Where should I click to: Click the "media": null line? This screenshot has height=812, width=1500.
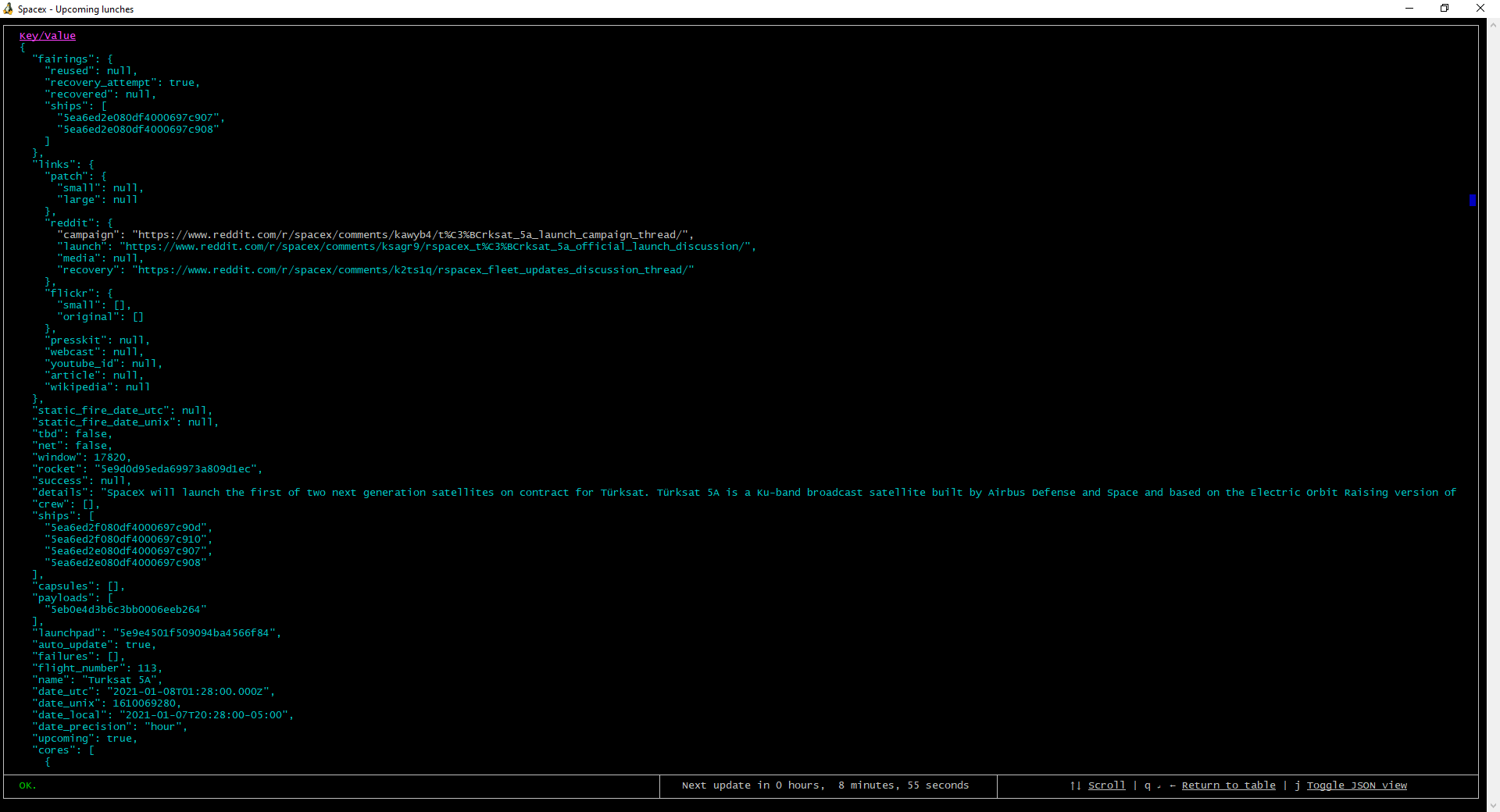(x=100, y=258)
